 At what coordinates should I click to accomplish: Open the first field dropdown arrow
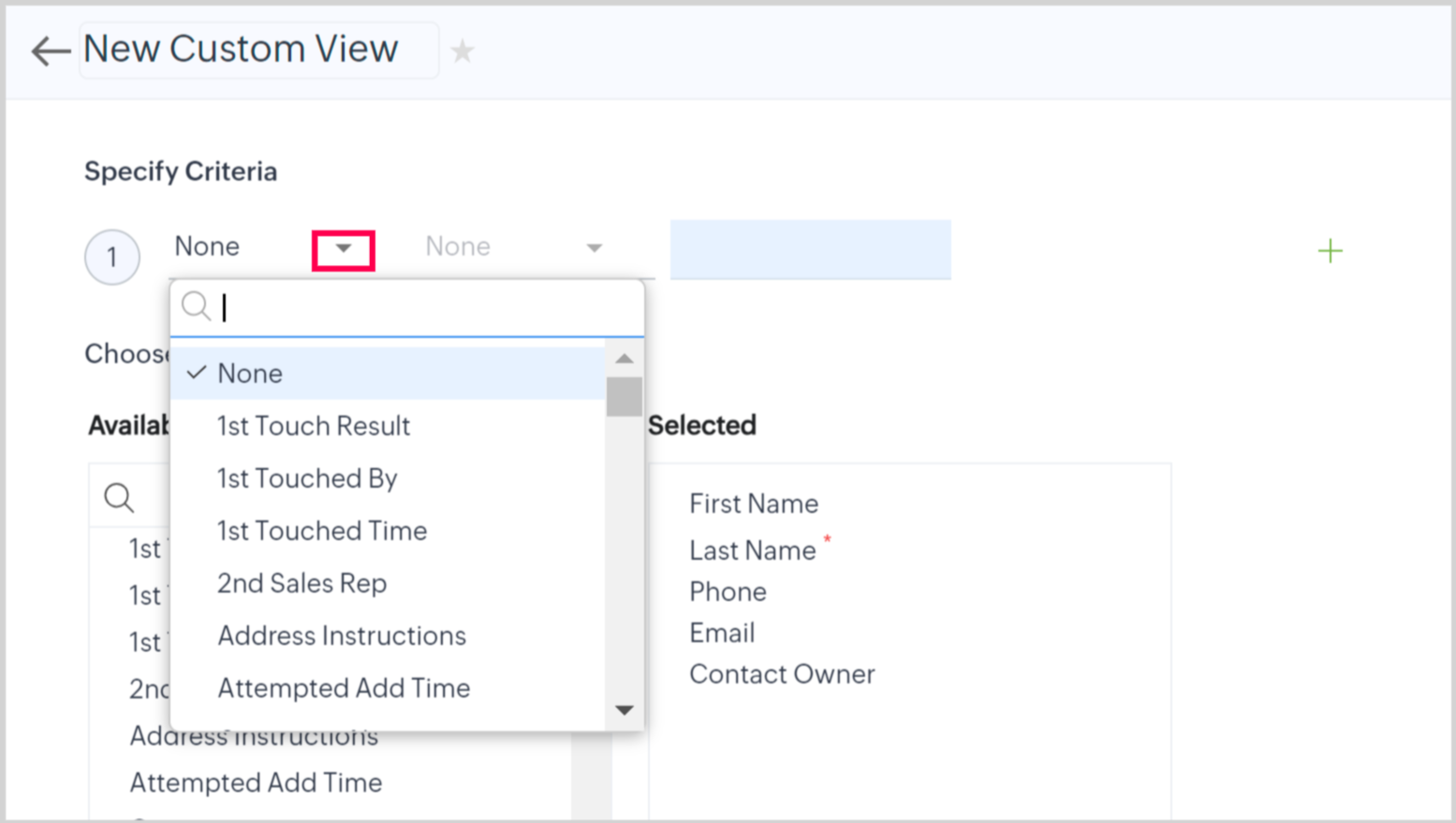click(x=344, y=249)
